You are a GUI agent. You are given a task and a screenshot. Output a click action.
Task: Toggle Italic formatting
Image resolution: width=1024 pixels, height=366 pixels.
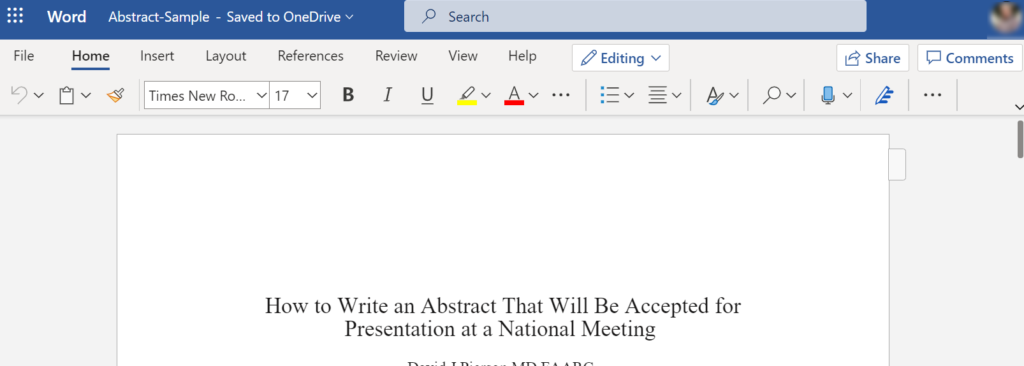coord(387,95)
